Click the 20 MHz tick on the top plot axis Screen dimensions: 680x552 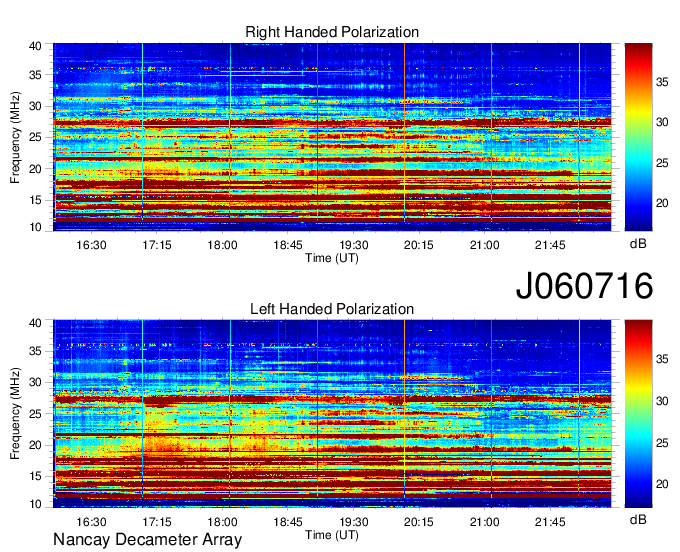pos(35,169)
